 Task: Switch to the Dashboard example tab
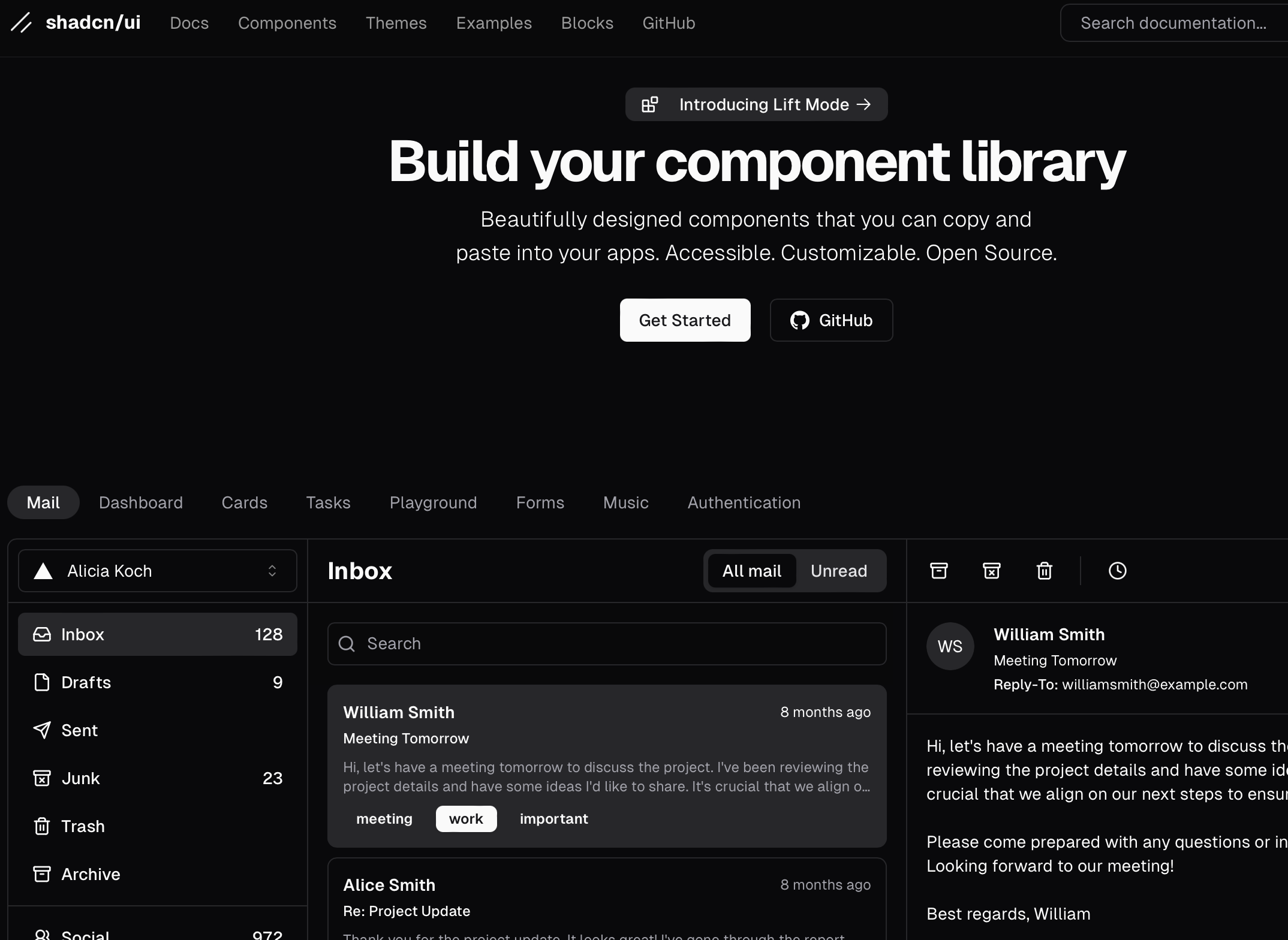coord(140,502)
